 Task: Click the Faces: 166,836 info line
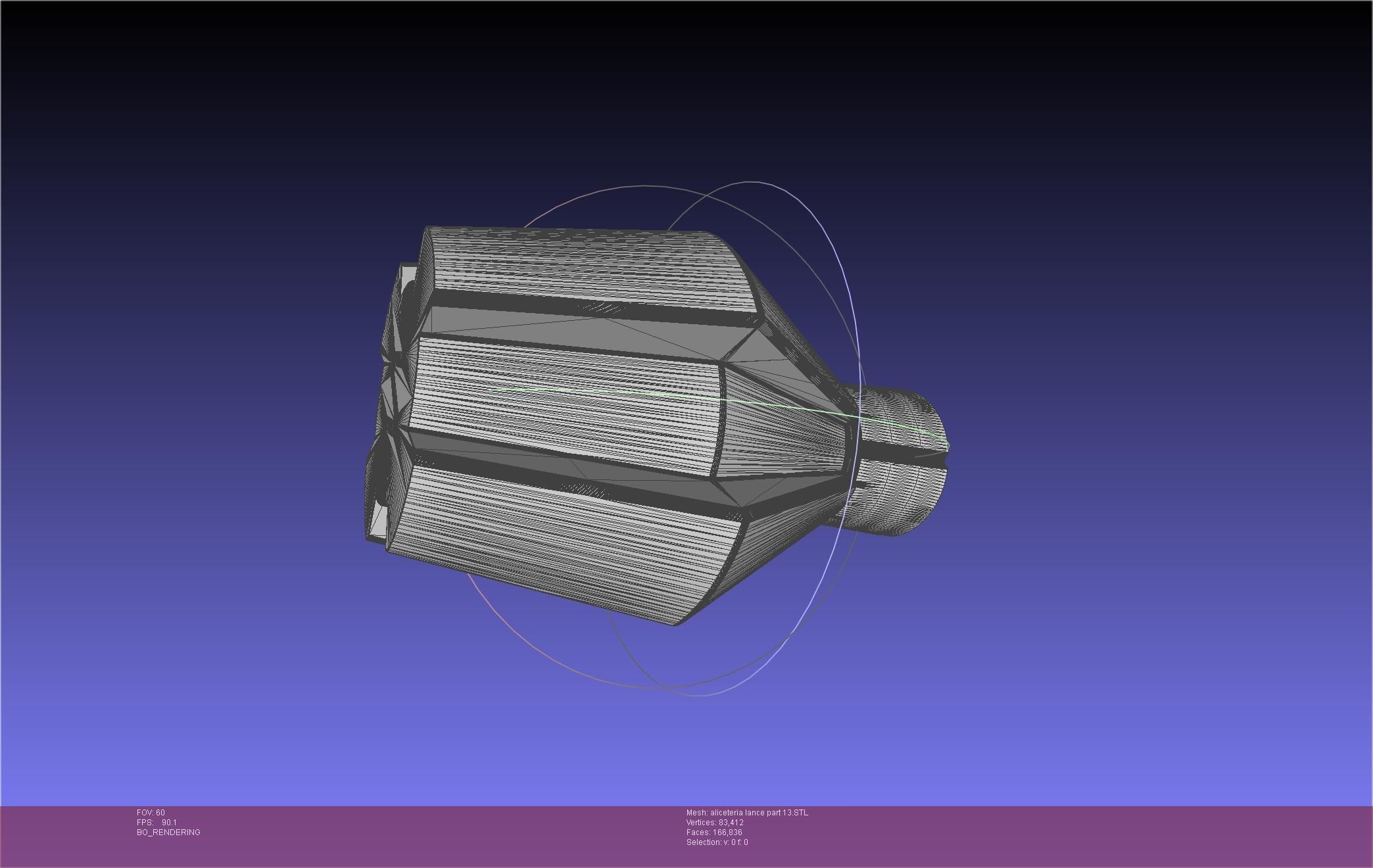click(x=714, y=832)
